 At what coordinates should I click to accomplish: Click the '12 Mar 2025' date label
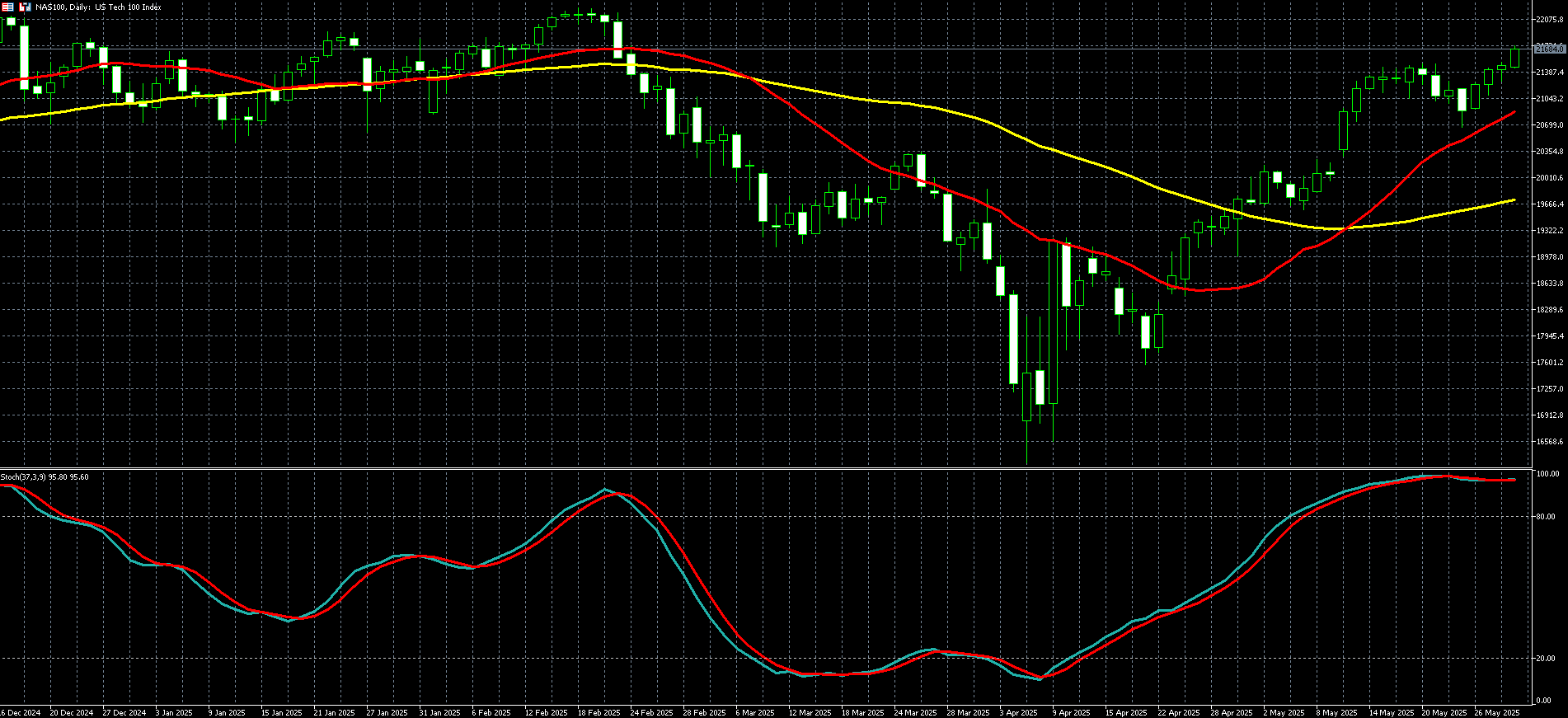point(810,713)
